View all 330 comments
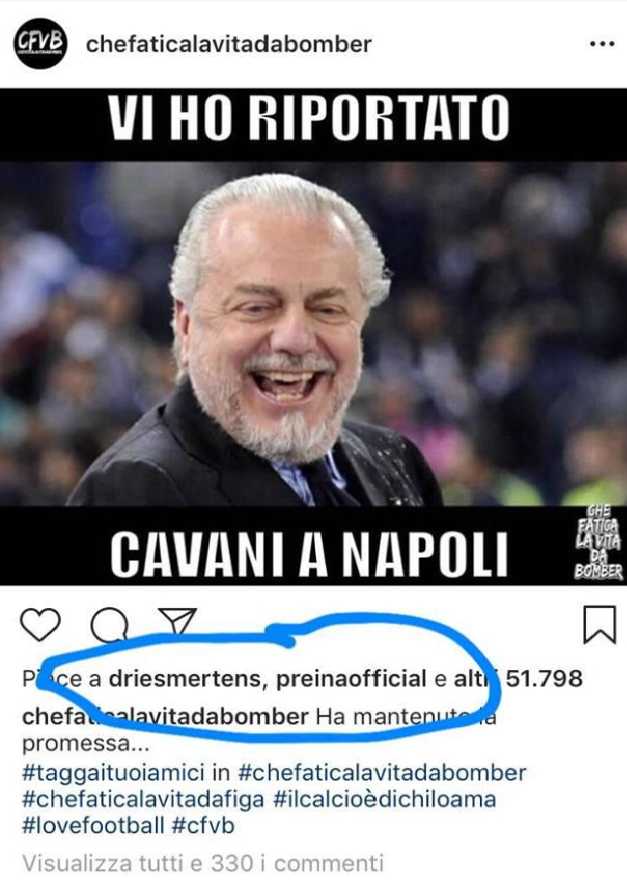Screen dimensions: 627x890 tap(203, 863)
